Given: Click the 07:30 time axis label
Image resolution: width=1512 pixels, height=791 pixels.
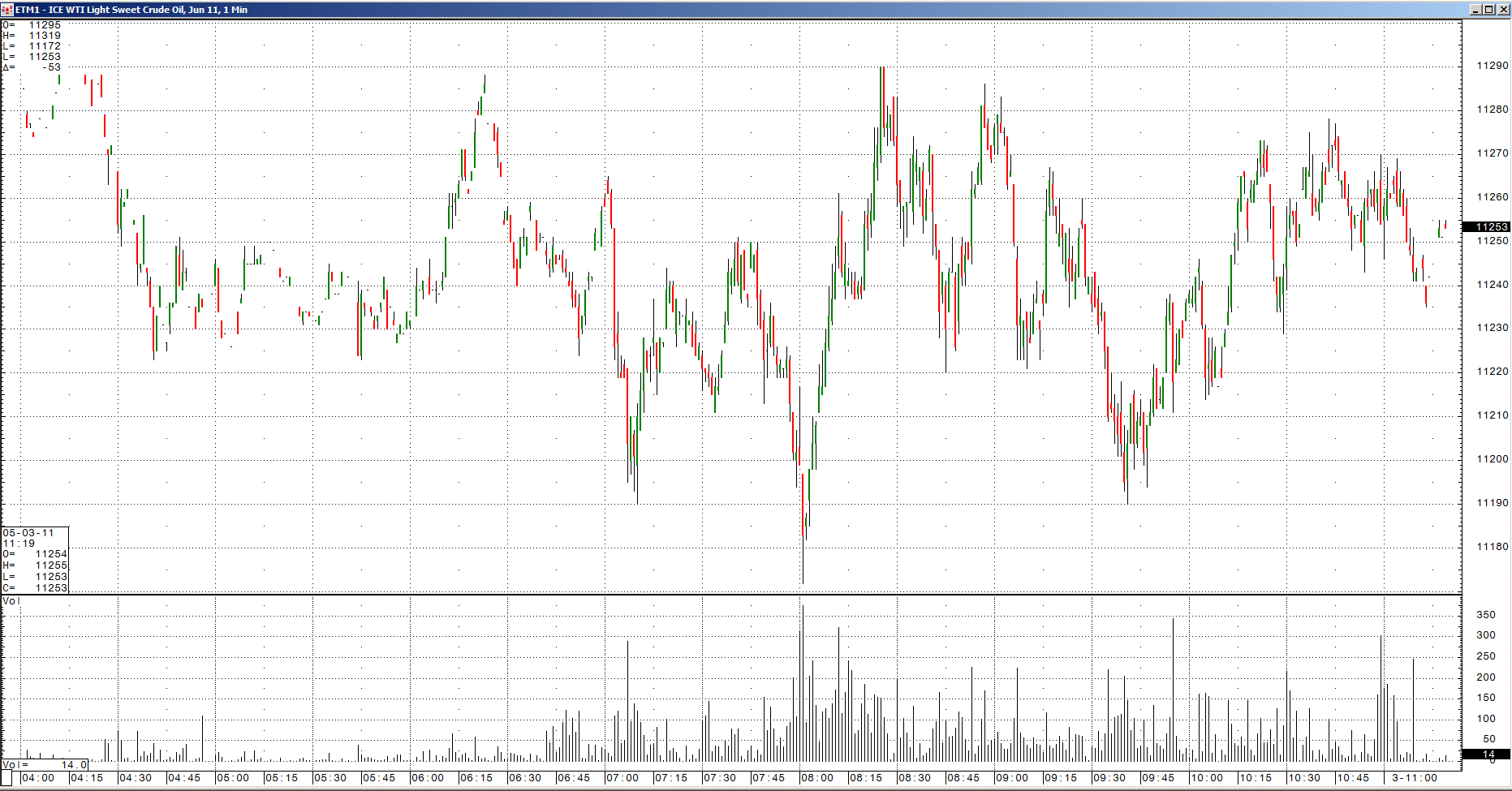Looking at the screenshot, I should (x=720, y=778).
